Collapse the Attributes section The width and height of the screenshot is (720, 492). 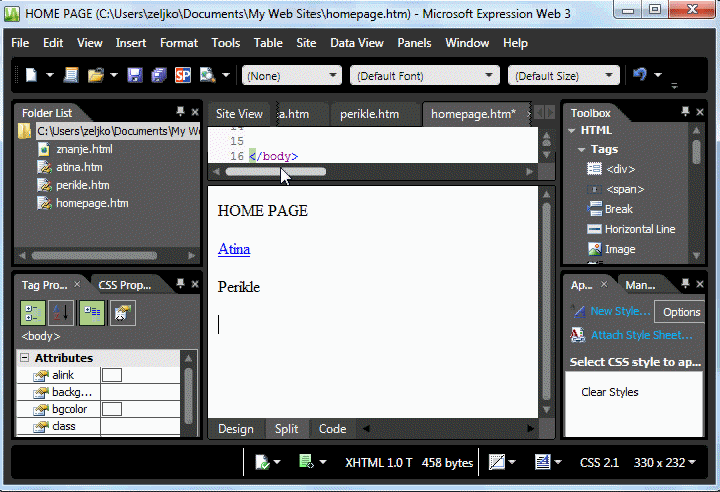coord(24,358)
